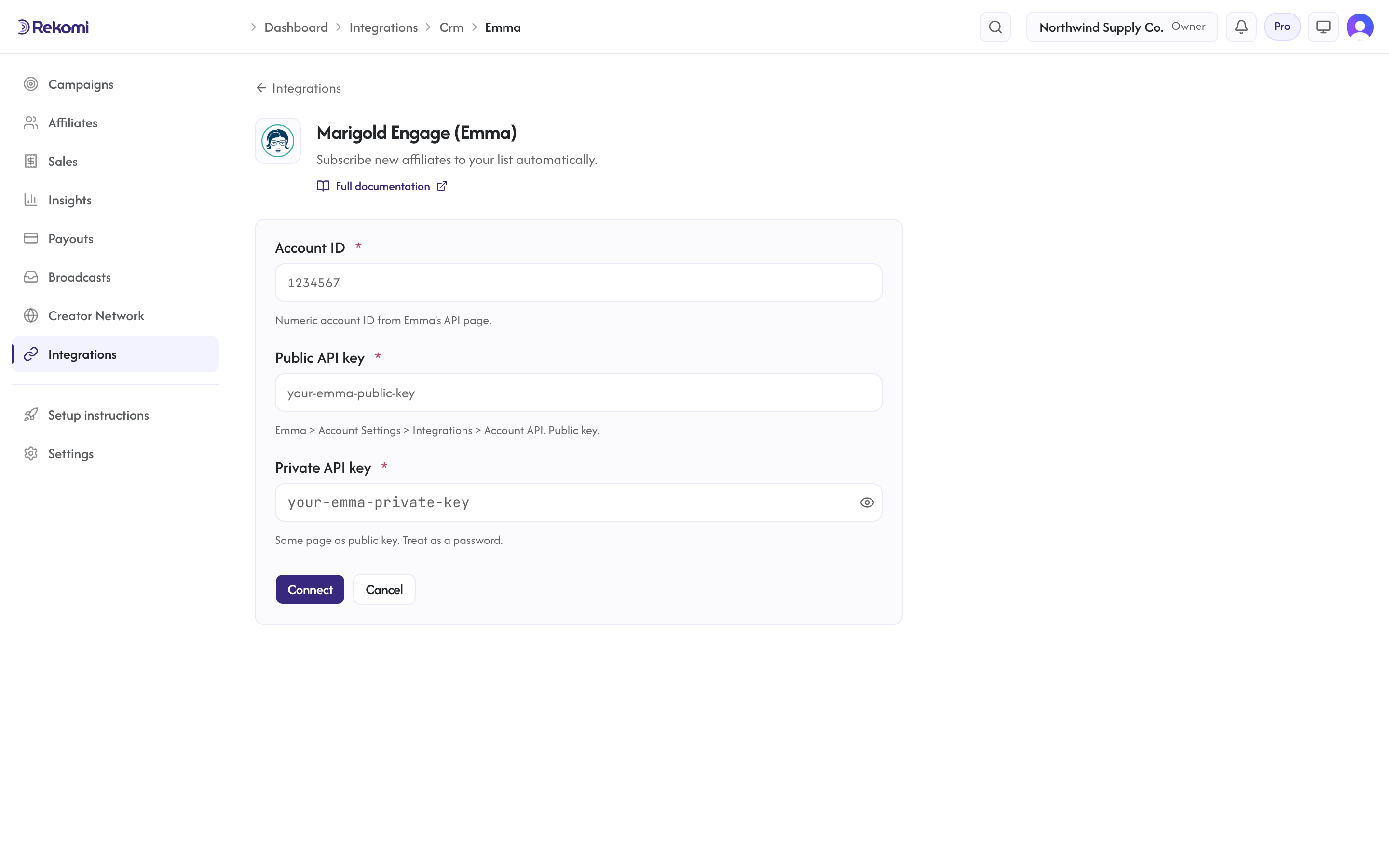Open the search icon in header
This screenshot has width=1389, height=868.
point(995,27)
